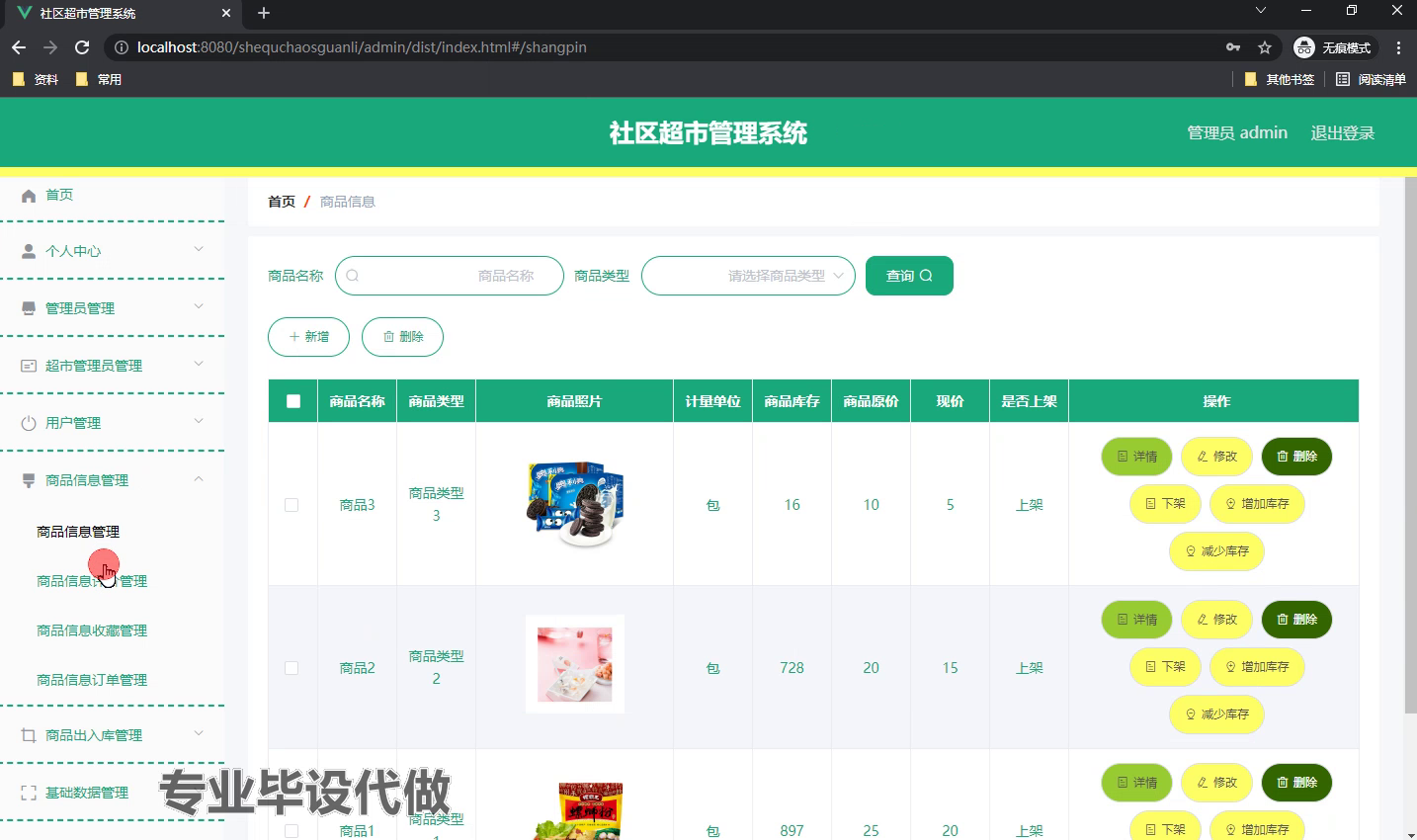Open the 常用 bookmark folder
Screen dimensions: 1417x840
click(99, 79)
